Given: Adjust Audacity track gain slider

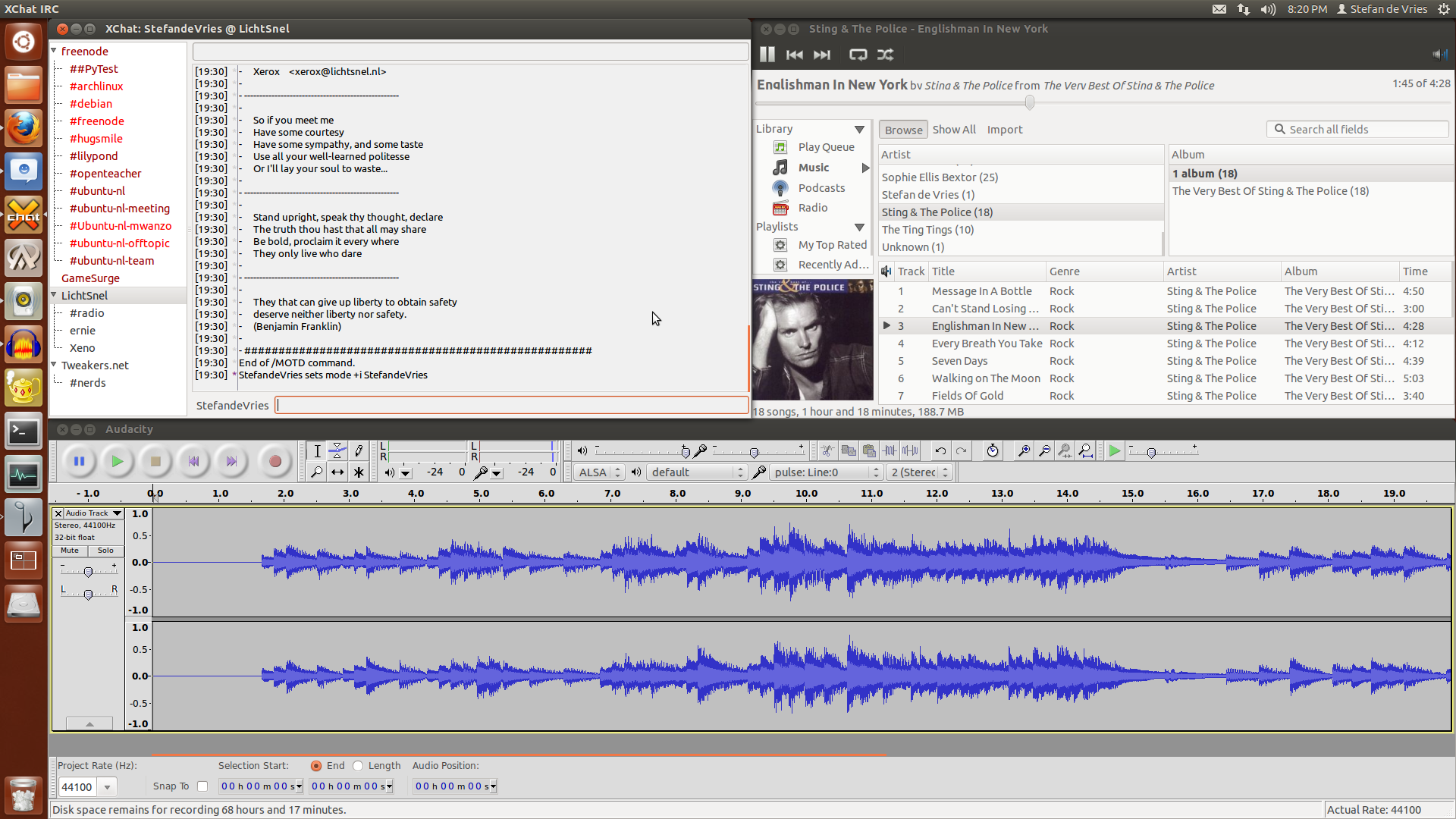Looking at the screenshot, I should 88,571.
